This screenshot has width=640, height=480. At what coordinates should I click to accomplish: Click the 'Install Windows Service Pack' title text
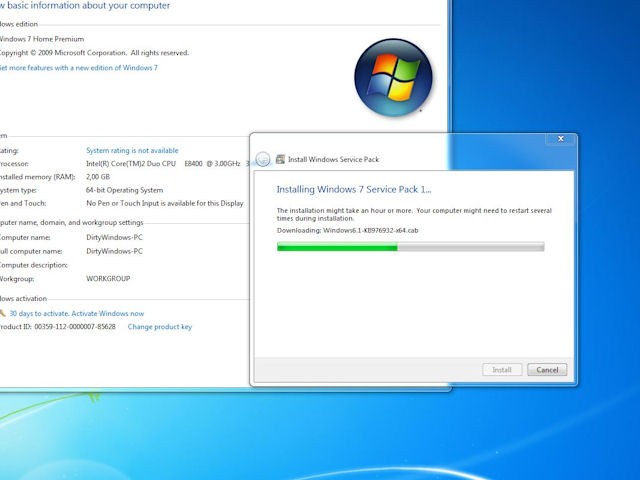click(333, 159)
